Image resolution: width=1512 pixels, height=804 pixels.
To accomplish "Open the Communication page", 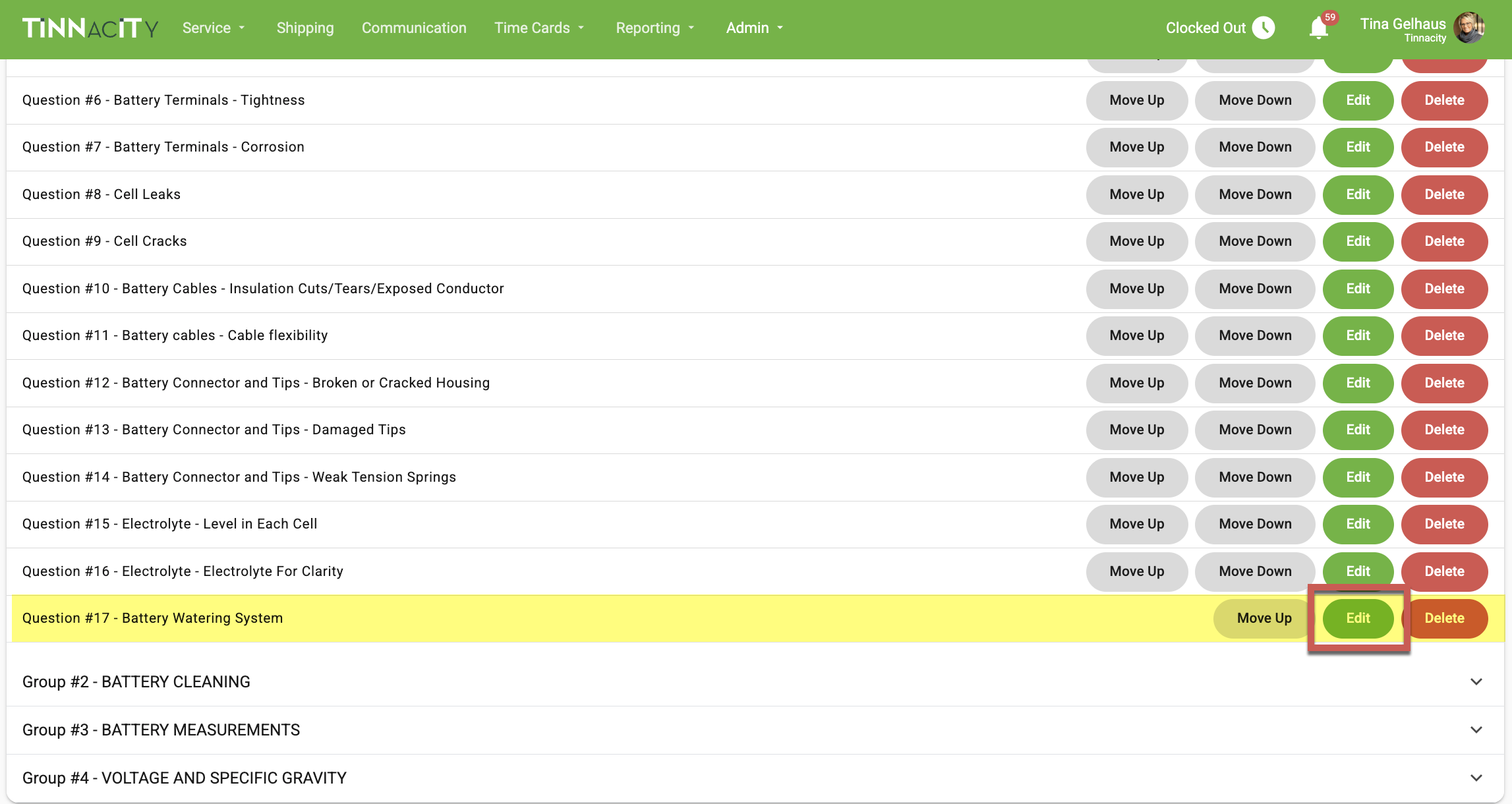I will tap(414, 28).
